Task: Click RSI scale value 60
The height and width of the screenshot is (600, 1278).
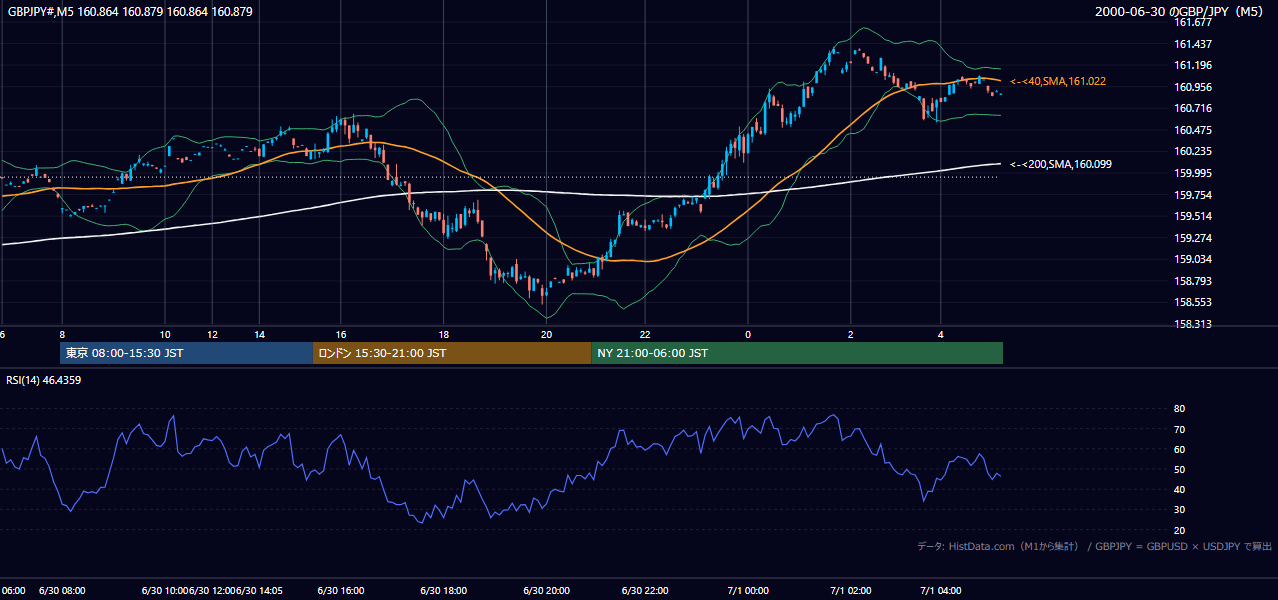Action: coord(1179,449)
